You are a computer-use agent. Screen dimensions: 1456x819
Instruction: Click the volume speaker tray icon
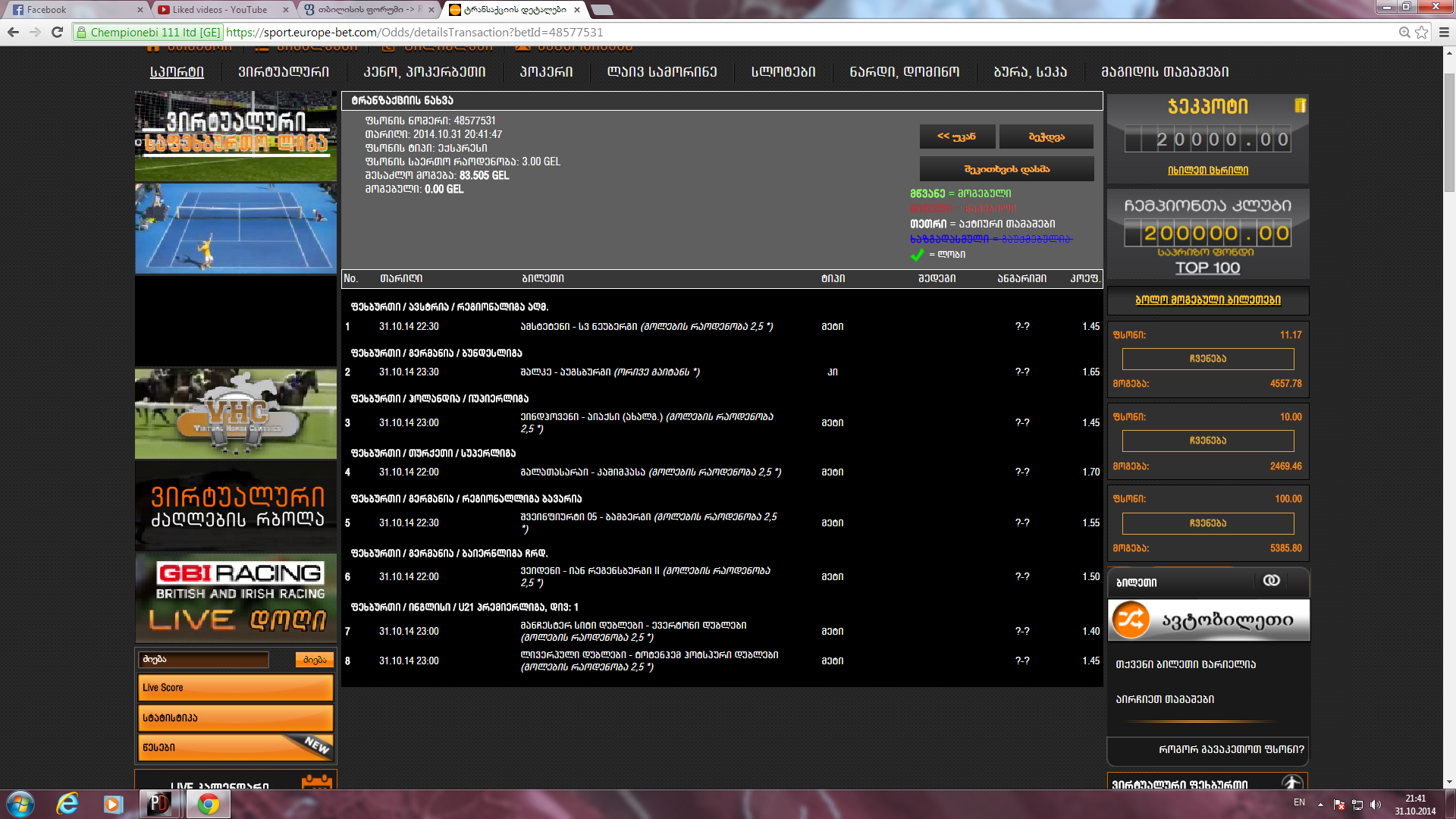coord(1376,805)
